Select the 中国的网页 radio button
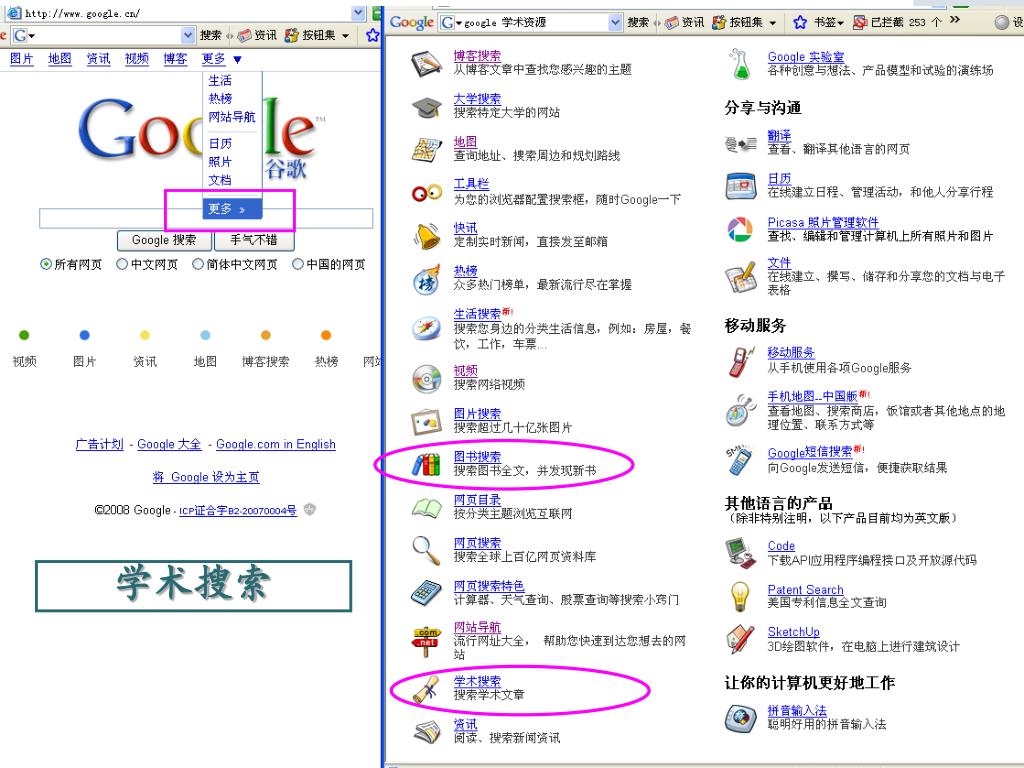Viewport: 1024px width, 768px height. click(298, 264)
